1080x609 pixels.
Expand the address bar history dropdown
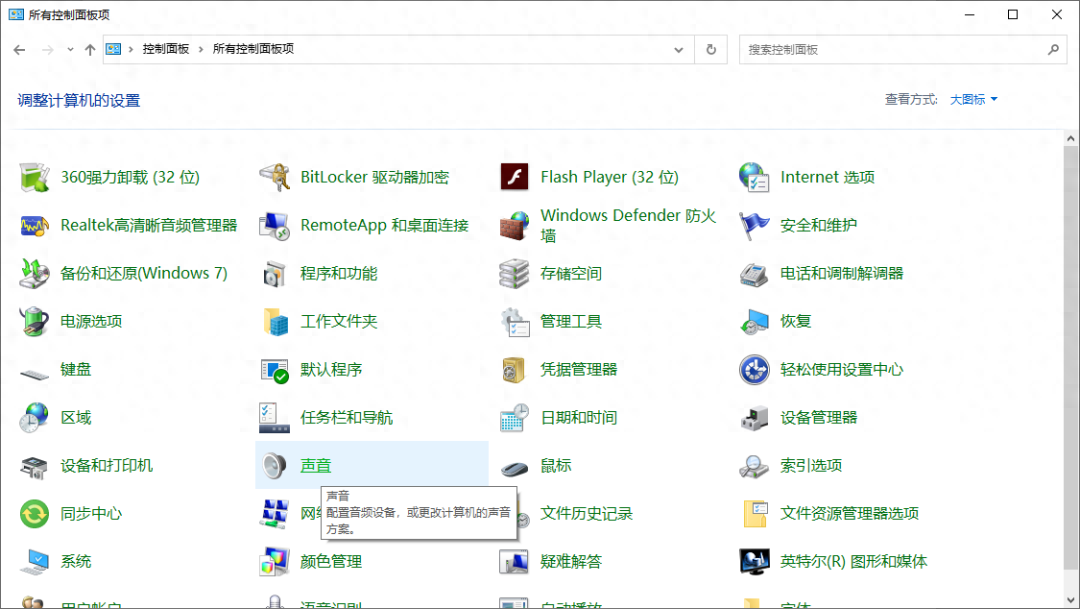click(678, 48)
